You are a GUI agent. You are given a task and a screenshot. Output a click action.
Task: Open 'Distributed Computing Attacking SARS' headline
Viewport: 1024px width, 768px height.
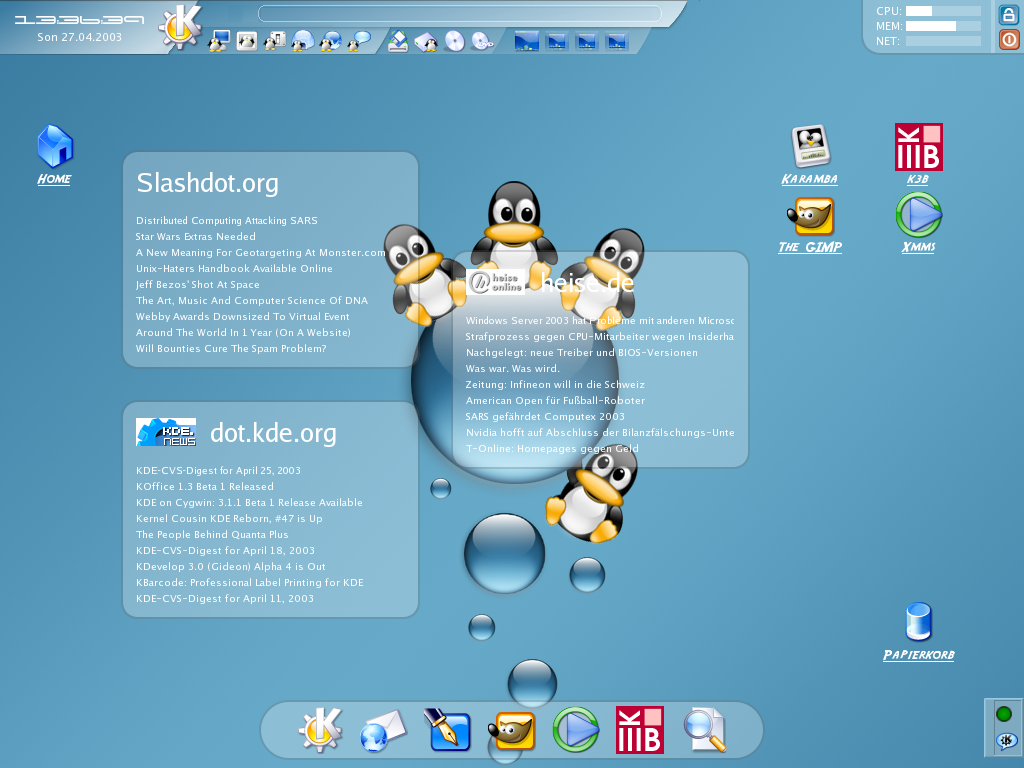[x=227, y=221]
